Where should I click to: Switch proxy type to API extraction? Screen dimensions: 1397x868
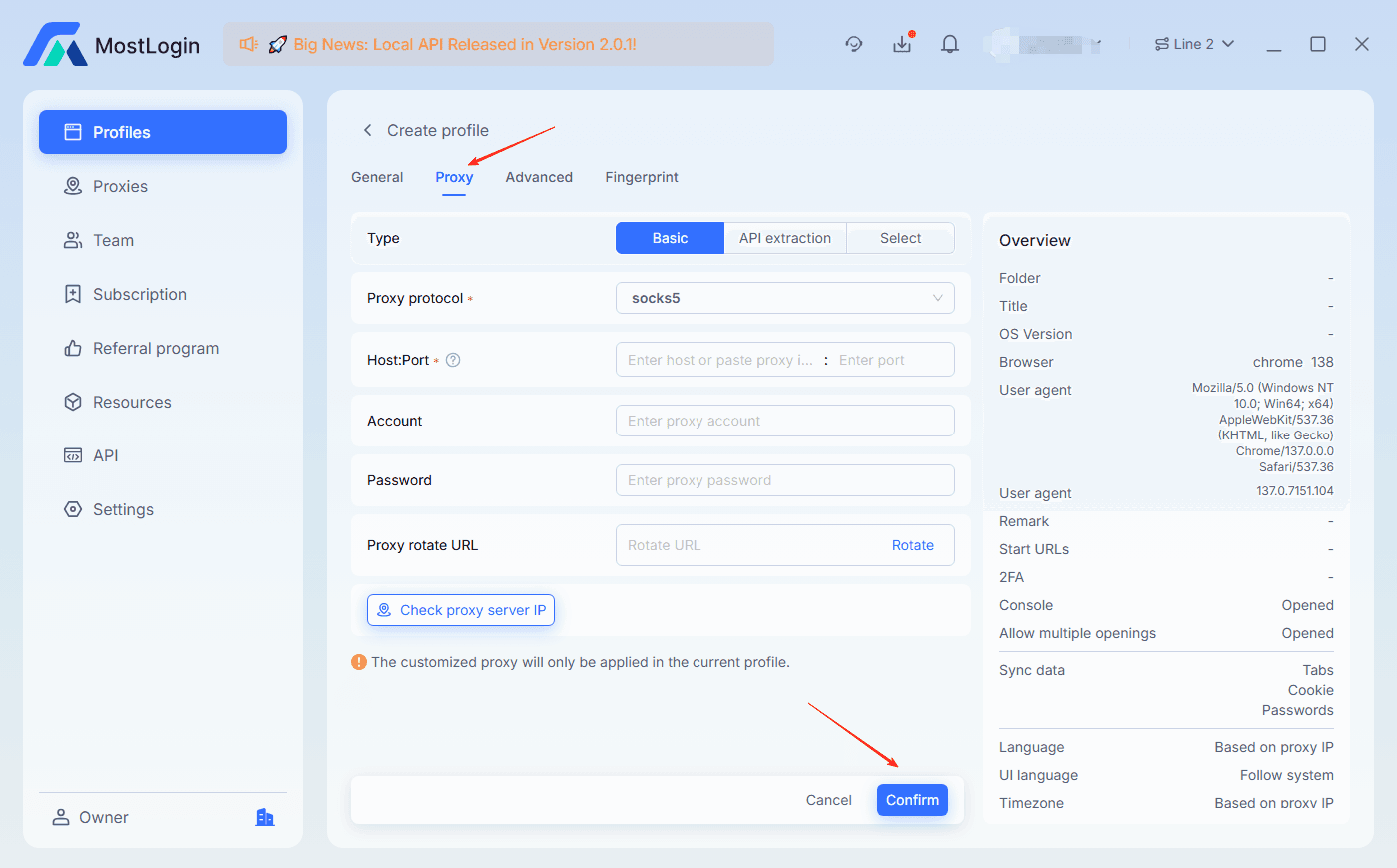tap(784, 238)
